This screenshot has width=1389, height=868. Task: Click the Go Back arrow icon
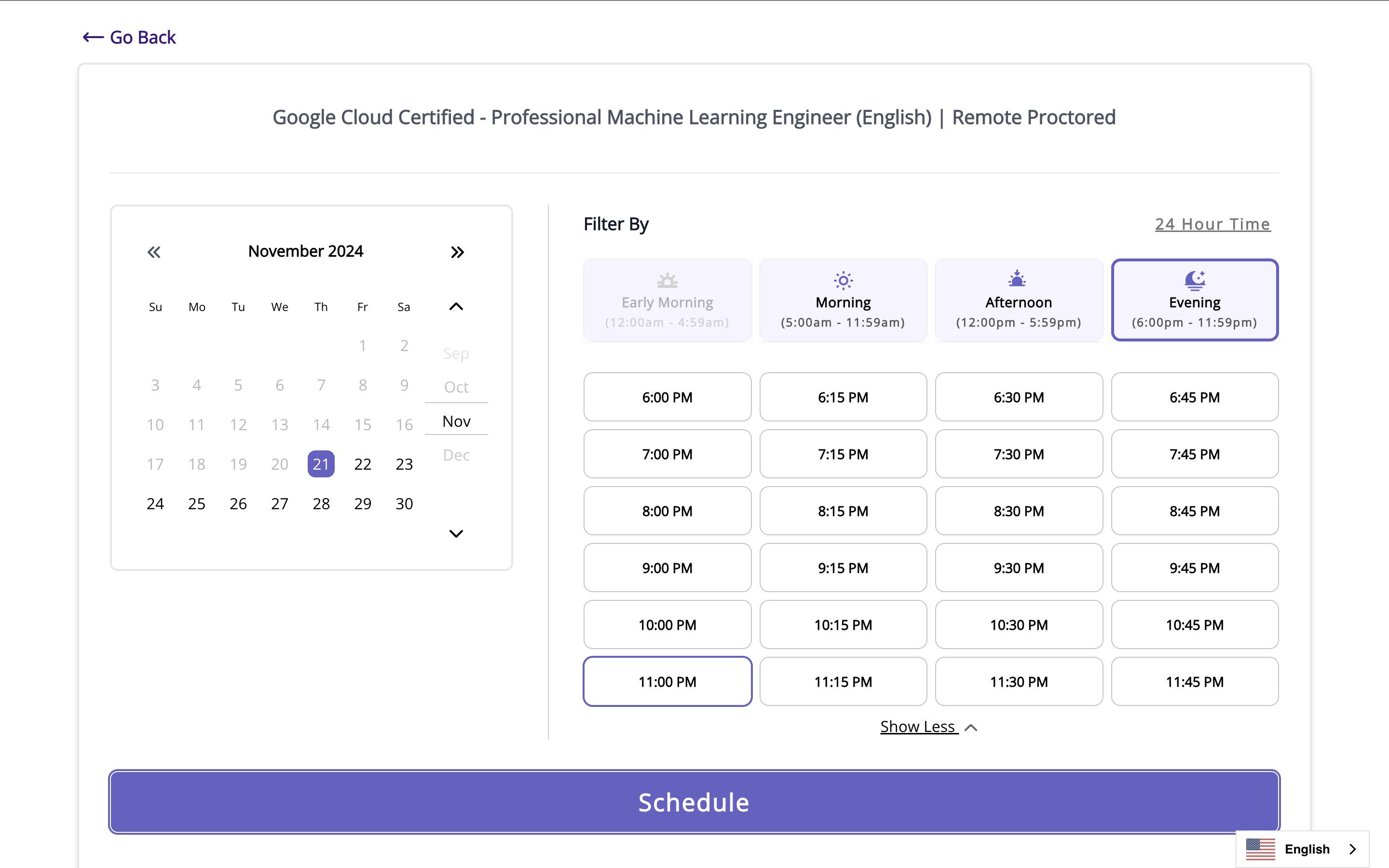point(93,37)
